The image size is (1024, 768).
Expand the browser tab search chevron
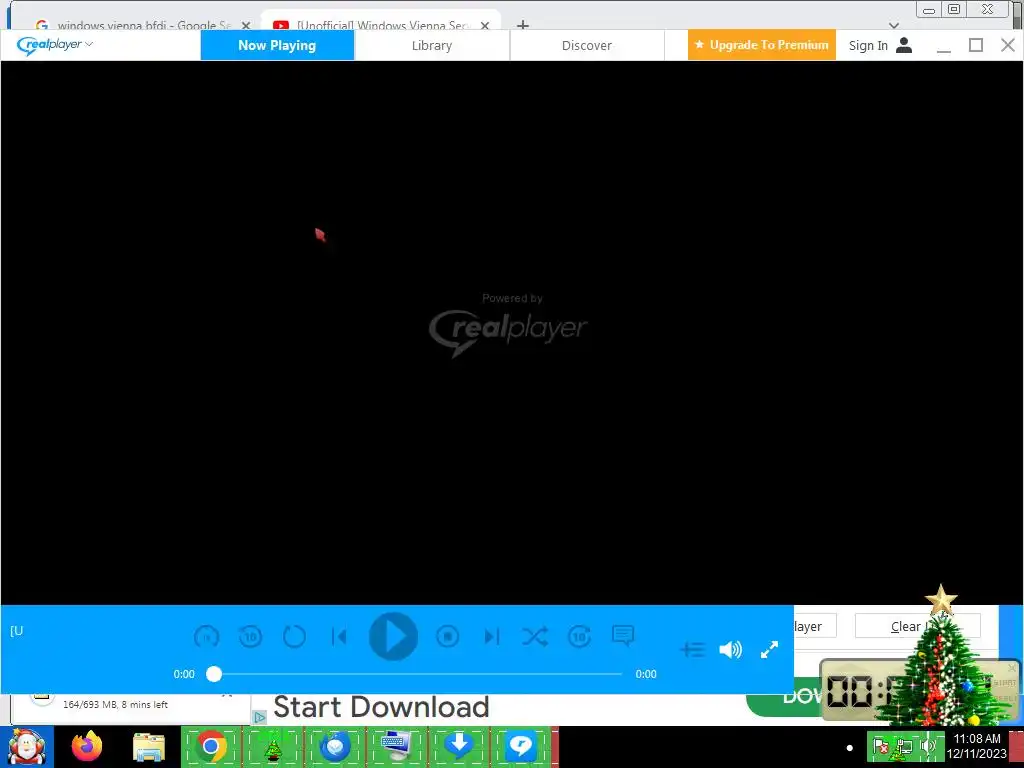coord(894,25)
